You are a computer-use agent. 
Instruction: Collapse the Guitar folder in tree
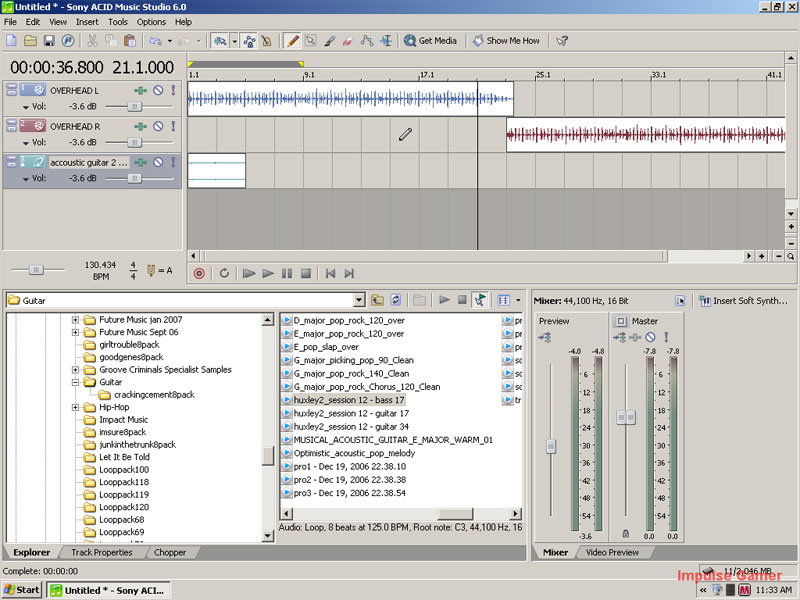(75, 382)
